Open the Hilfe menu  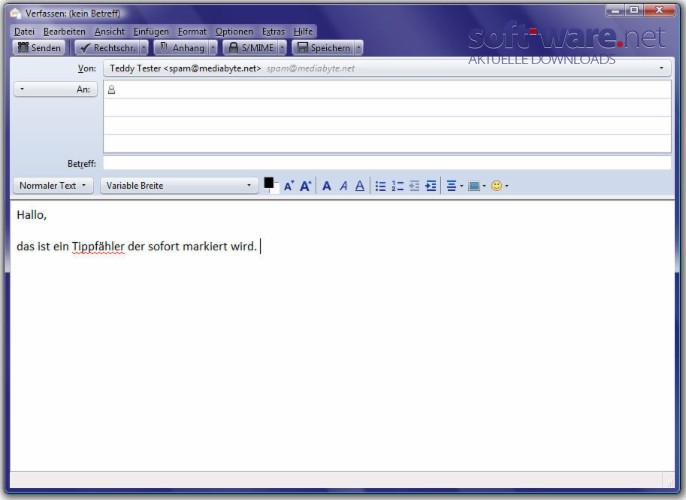[303, 31]
